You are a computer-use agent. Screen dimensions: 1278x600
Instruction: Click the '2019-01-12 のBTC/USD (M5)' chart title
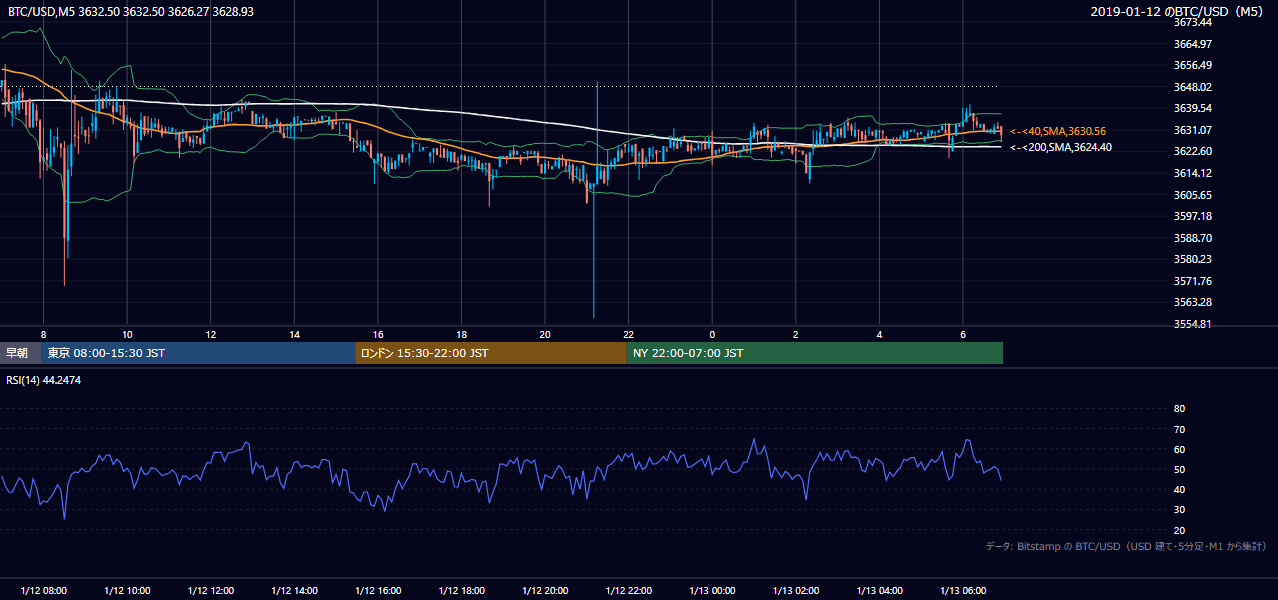pyautogui.click(x=1179, y=11)
